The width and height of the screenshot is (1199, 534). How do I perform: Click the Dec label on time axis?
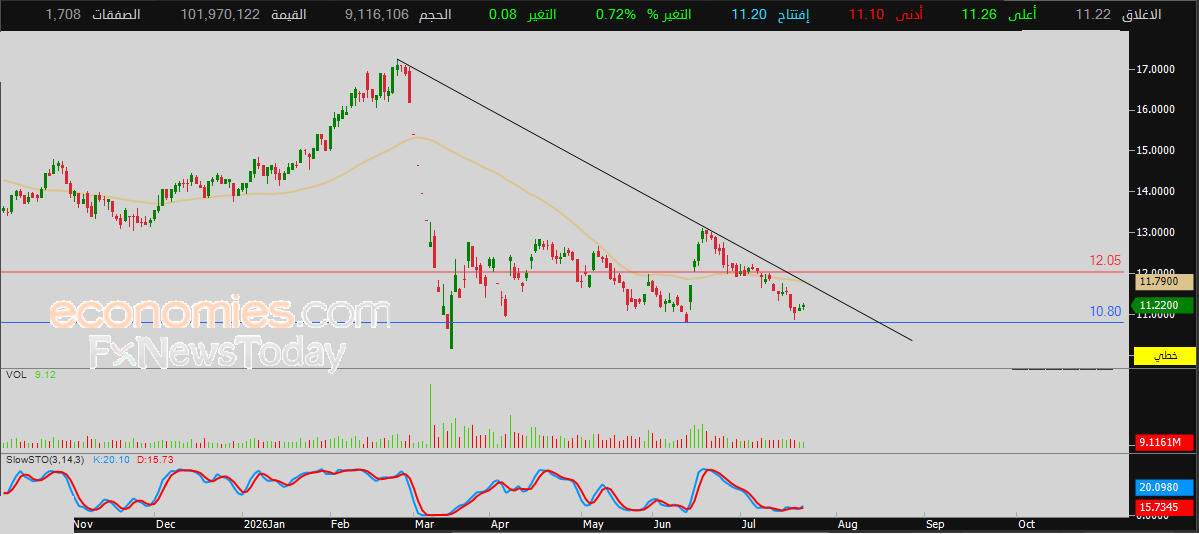164,526
